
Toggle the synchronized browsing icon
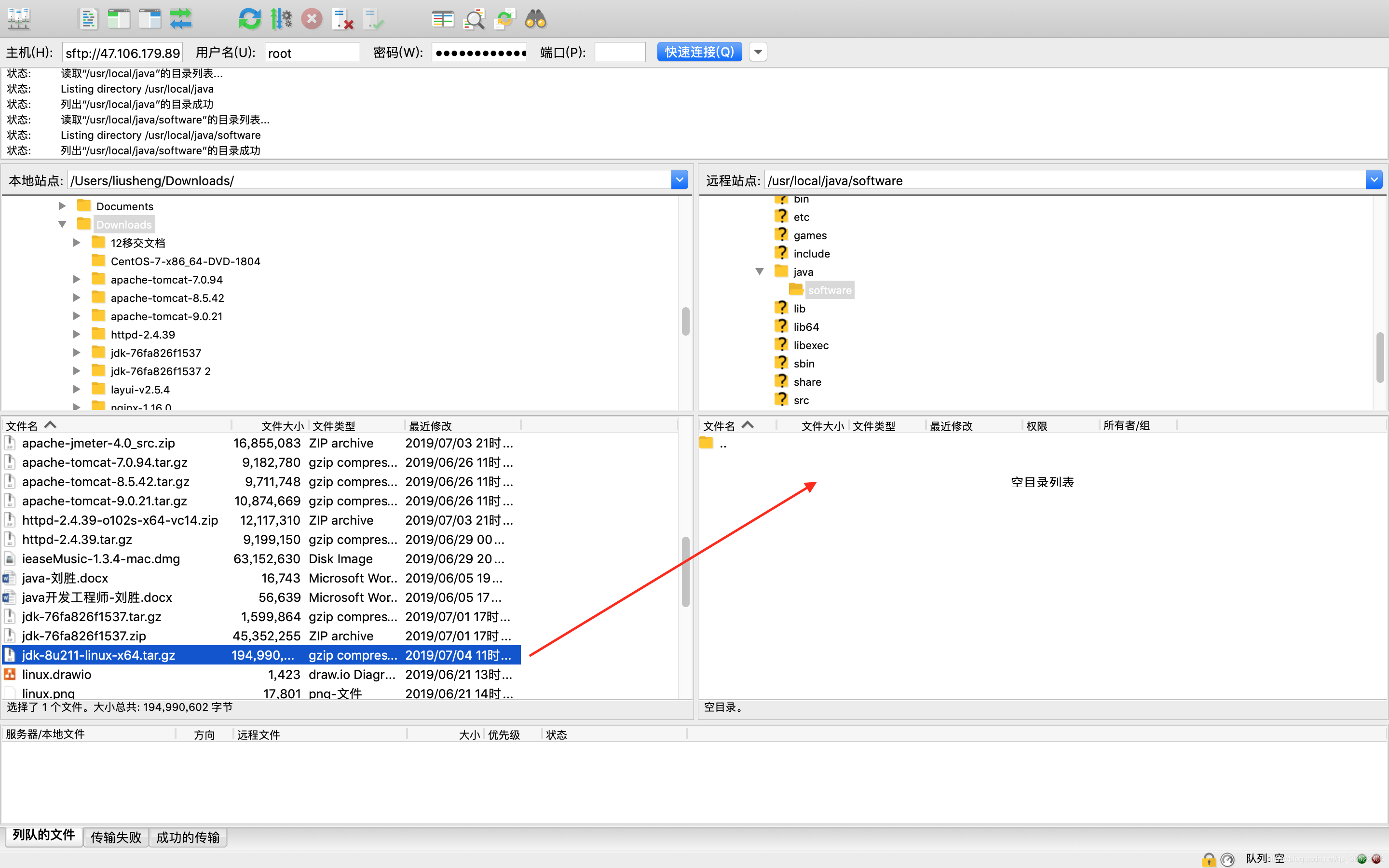pos(504,19)
